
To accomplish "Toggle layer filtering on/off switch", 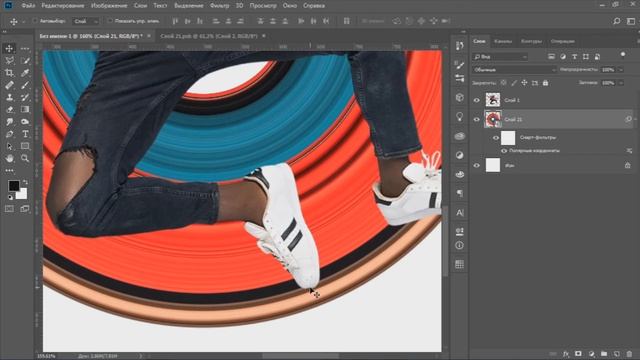I will [623, 55].
